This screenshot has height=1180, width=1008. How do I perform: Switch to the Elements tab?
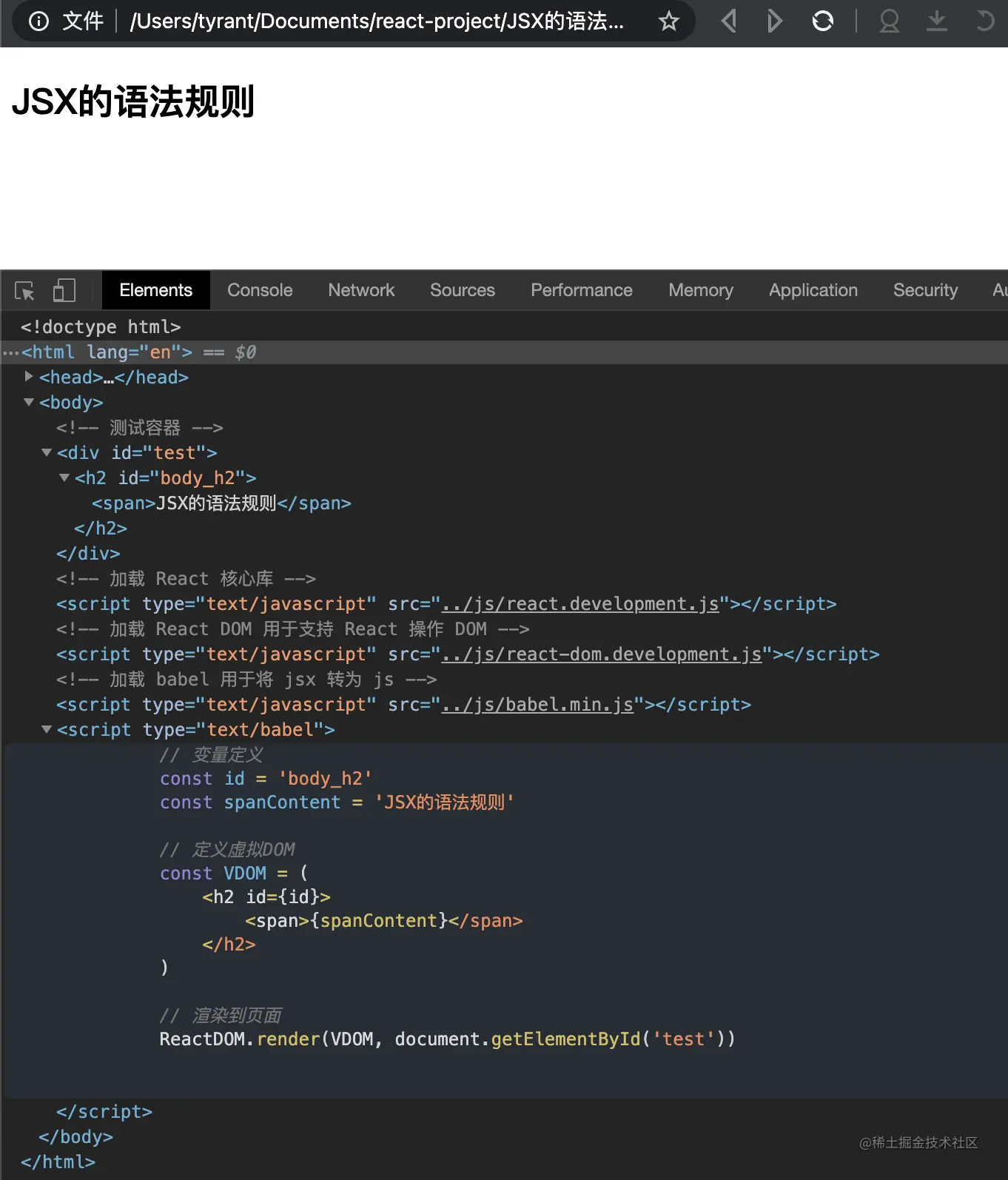click(155, 290)
